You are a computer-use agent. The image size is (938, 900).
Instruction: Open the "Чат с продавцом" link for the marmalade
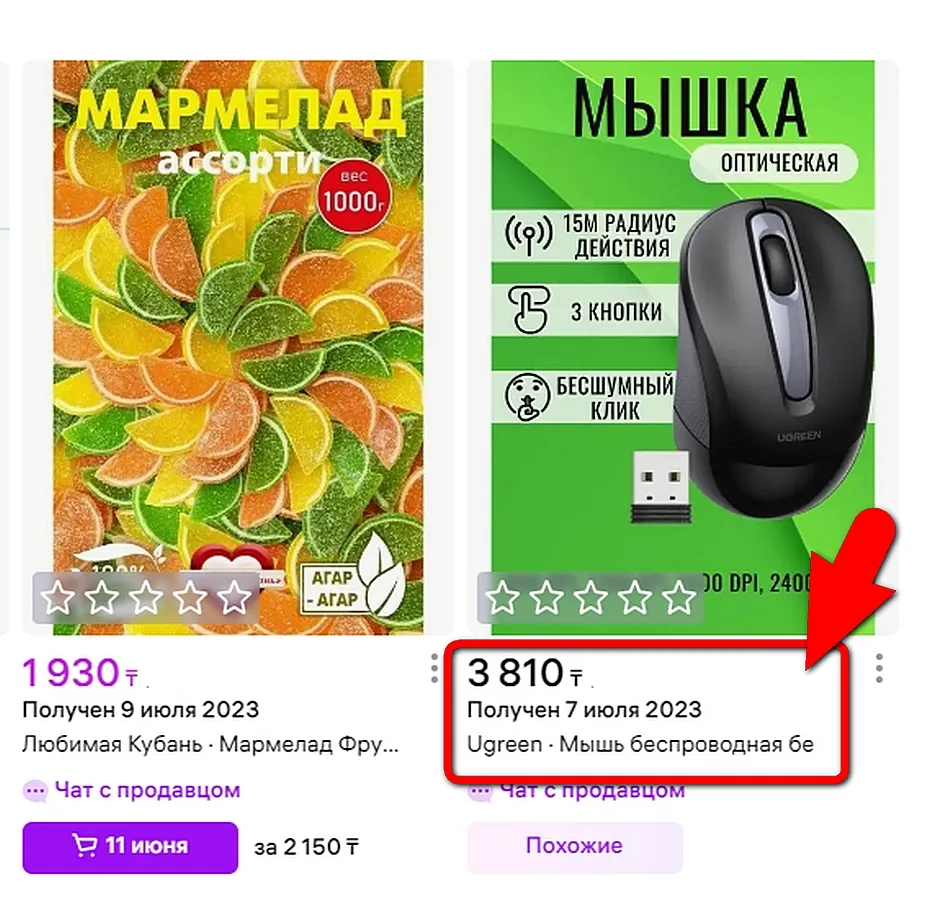pos(147,790)
